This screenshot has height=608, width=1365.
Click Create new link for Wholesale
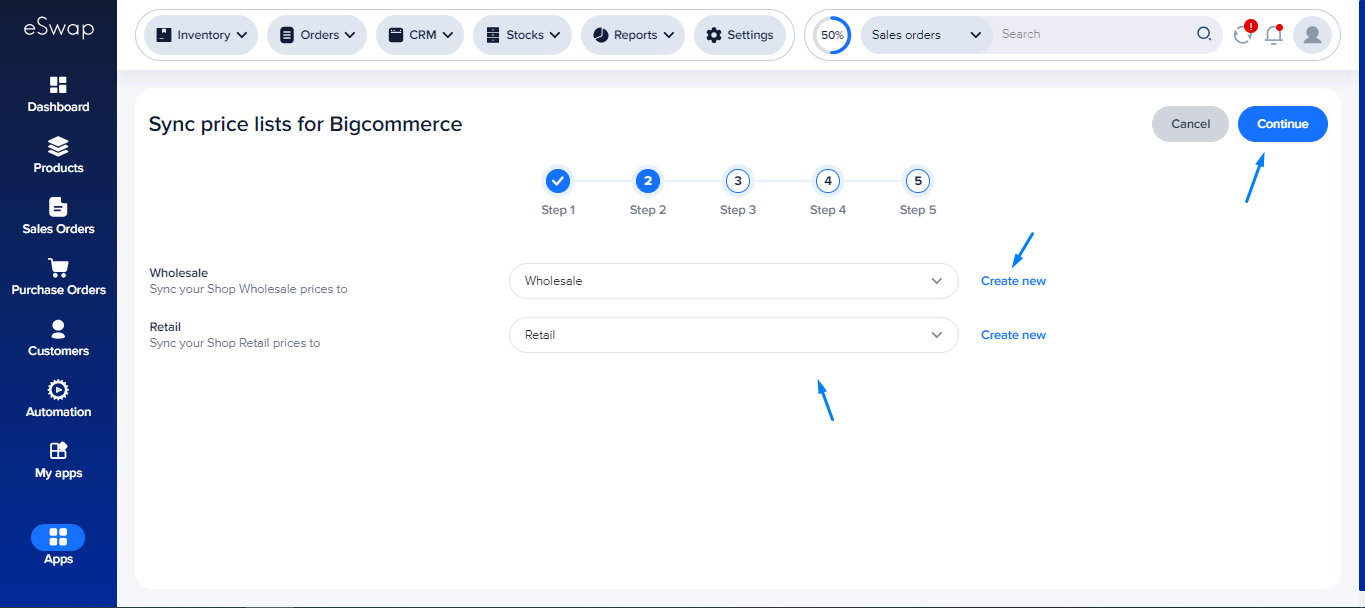click(1013, 281)
